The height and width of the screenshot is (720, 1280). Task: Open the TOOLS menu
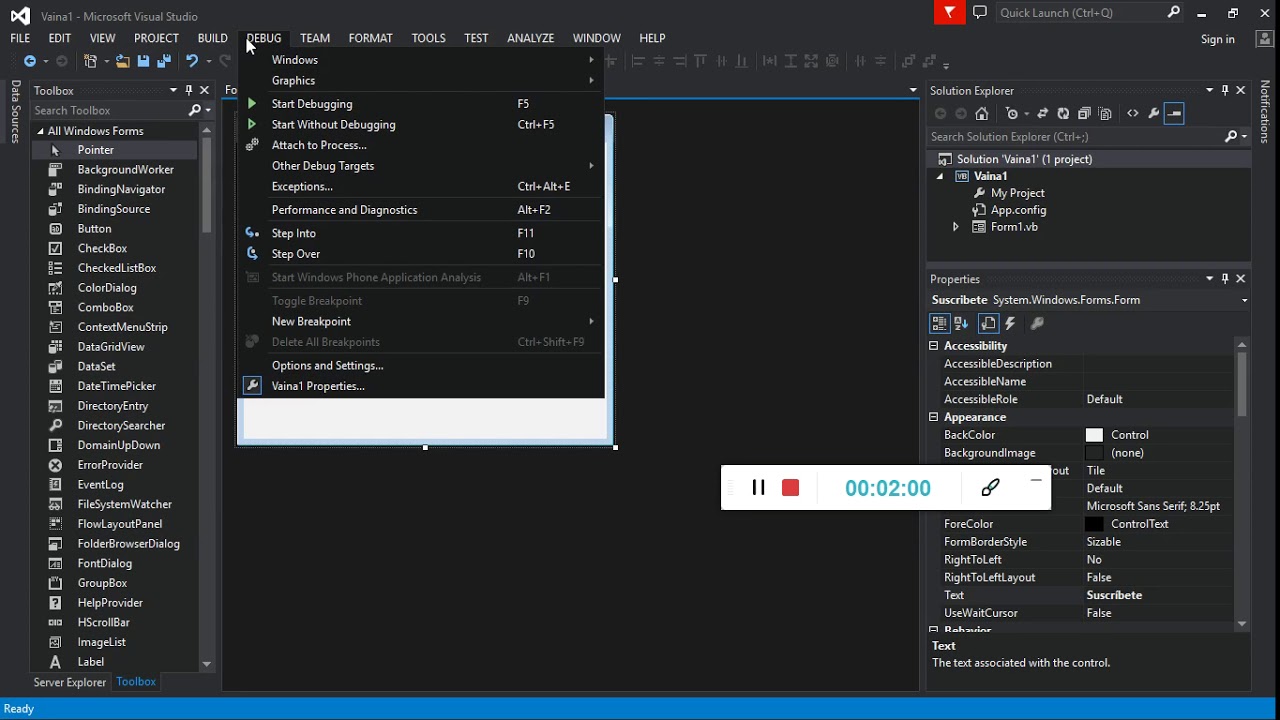tap(428, 38)
